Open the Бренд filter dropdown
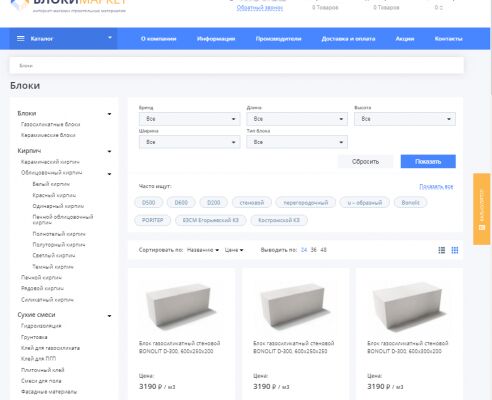 pyautogui.click(x=189, y=119)
